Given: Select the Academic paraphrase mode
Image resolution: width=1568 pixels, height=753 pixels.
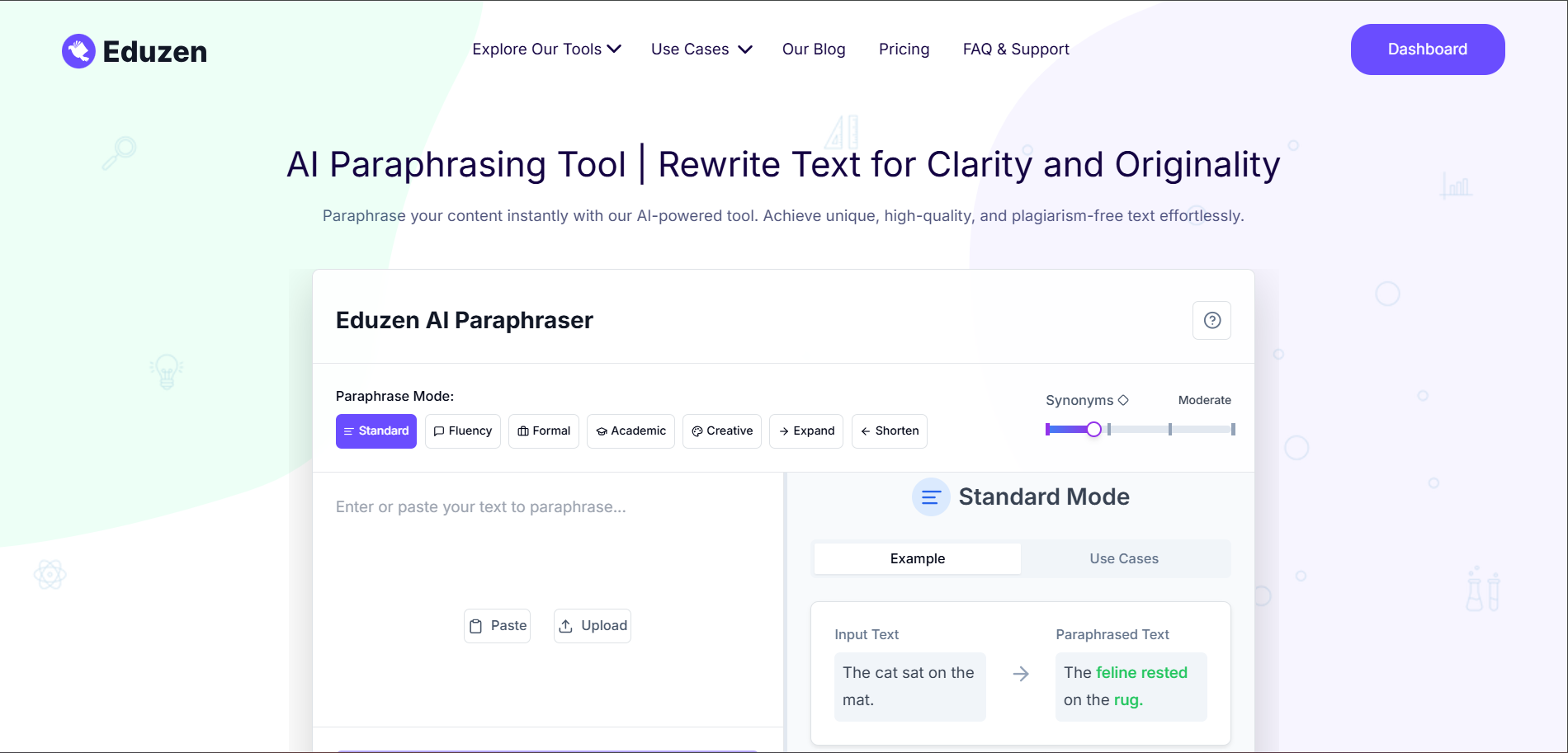Looking at the screenshot, I should (631, 431).
